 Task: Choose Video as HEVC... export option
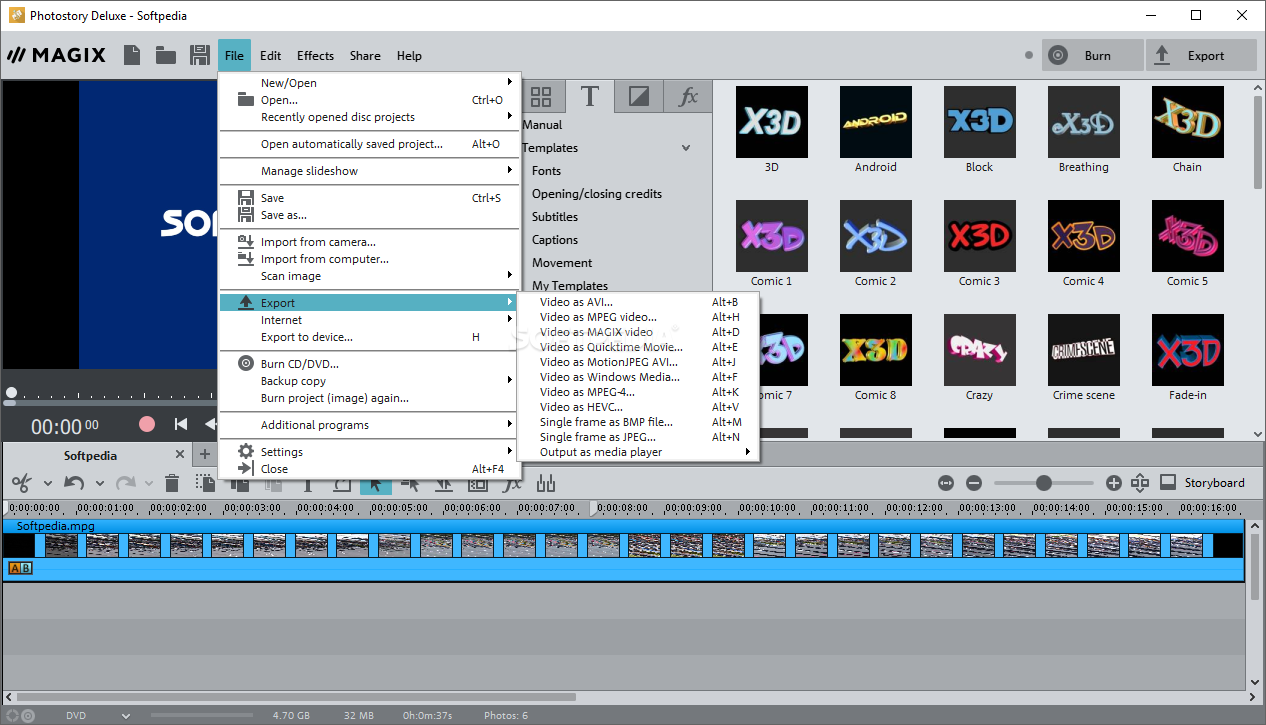point(638,407)
